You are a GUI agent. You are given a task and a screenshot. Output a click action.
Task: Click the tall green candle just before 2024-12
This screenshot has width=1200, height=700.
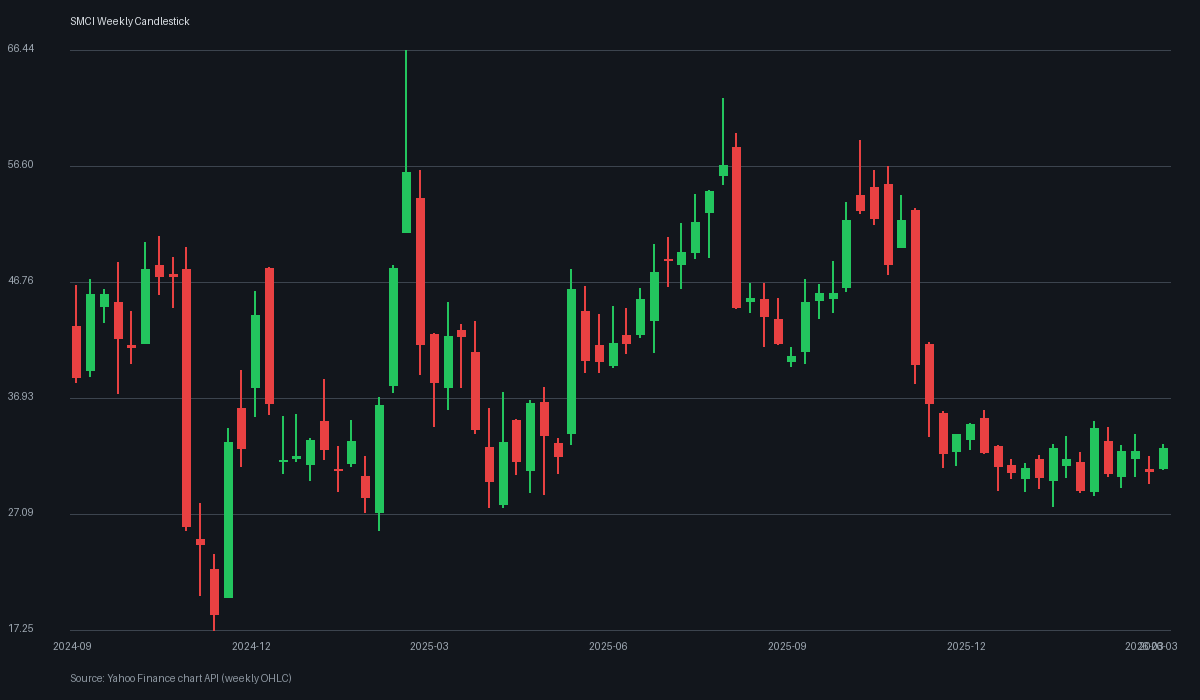pos(228,519)
